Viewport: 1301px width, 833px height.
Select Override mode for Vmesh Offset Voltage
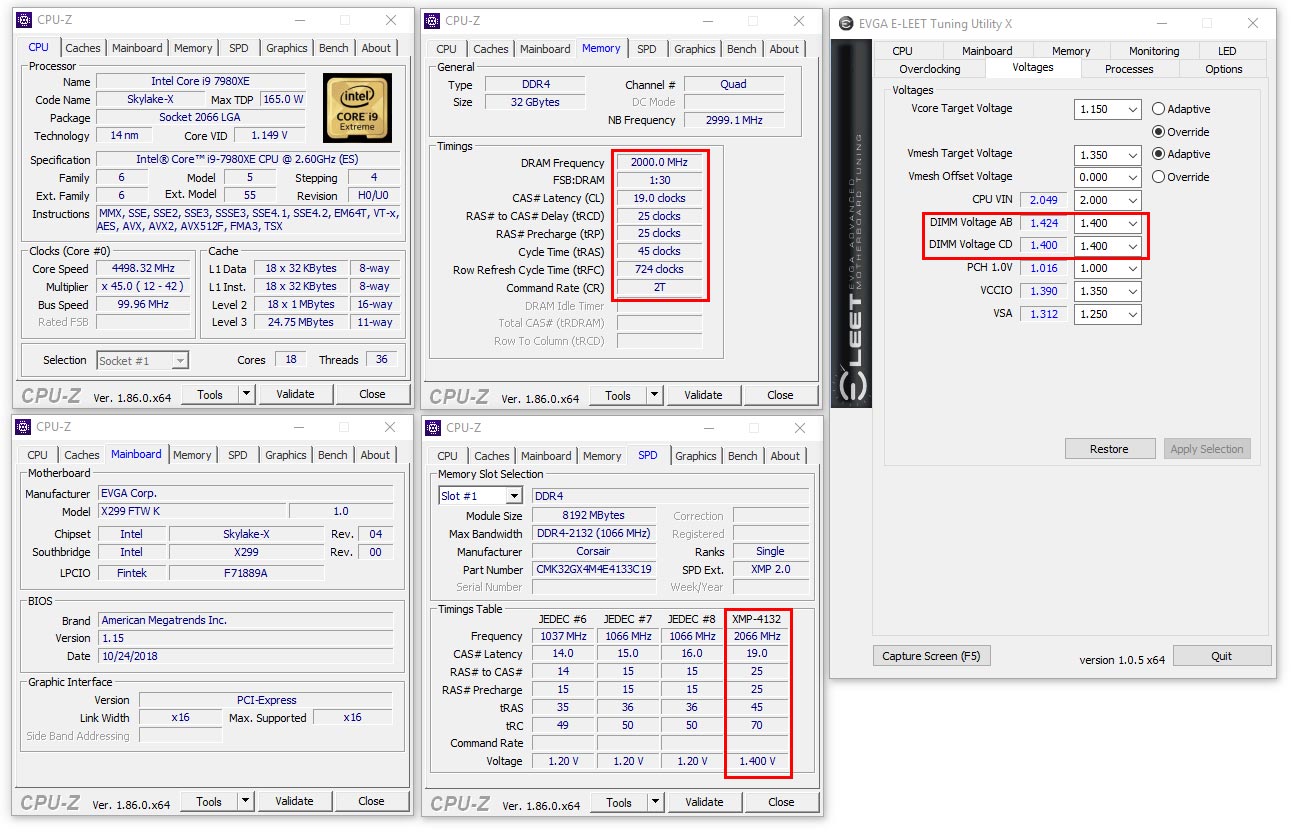coord(1159,177)
